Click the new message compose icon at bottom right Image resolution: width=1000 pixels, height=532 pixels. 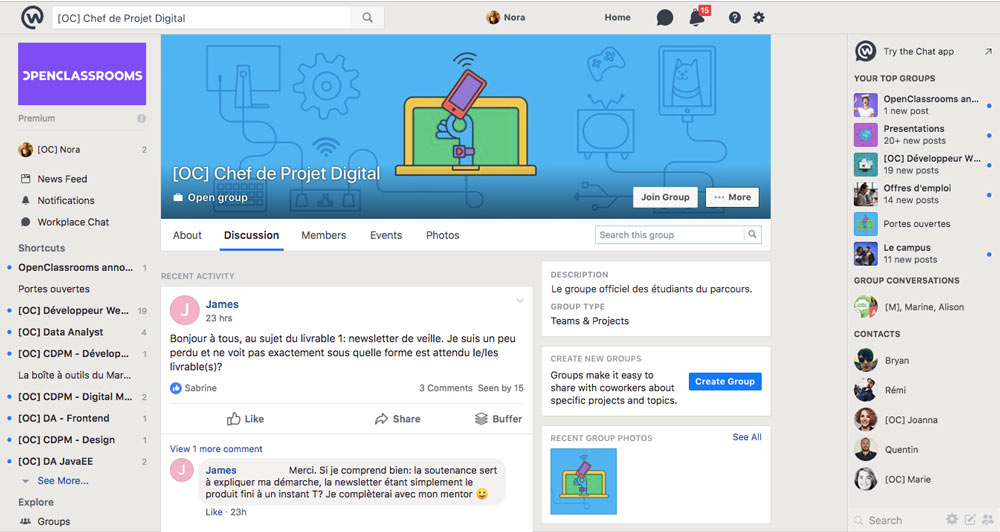[x=970, y=519]
